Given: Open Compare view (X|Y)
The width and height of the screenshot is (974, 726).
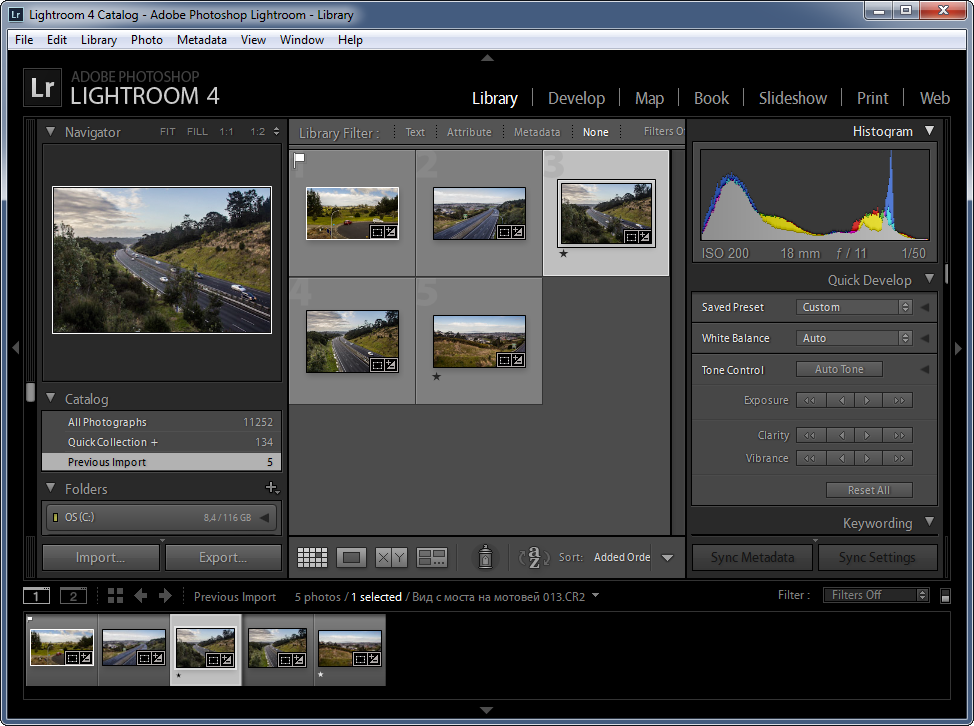Looking at the screenshot, I should click(x=391, y=557).
